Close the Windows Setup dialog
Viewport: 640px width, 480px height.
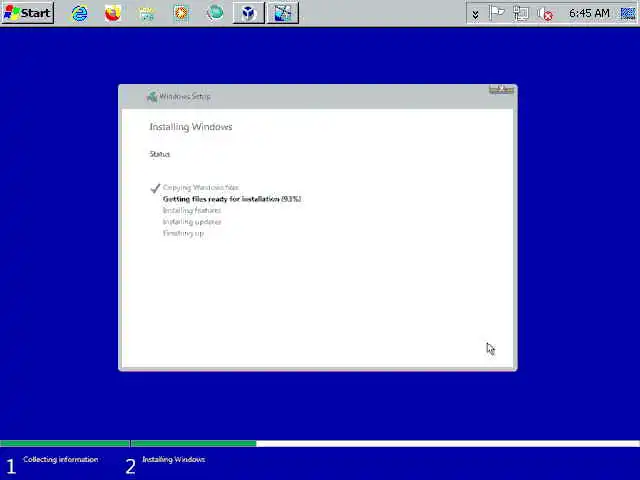[501, 89]
